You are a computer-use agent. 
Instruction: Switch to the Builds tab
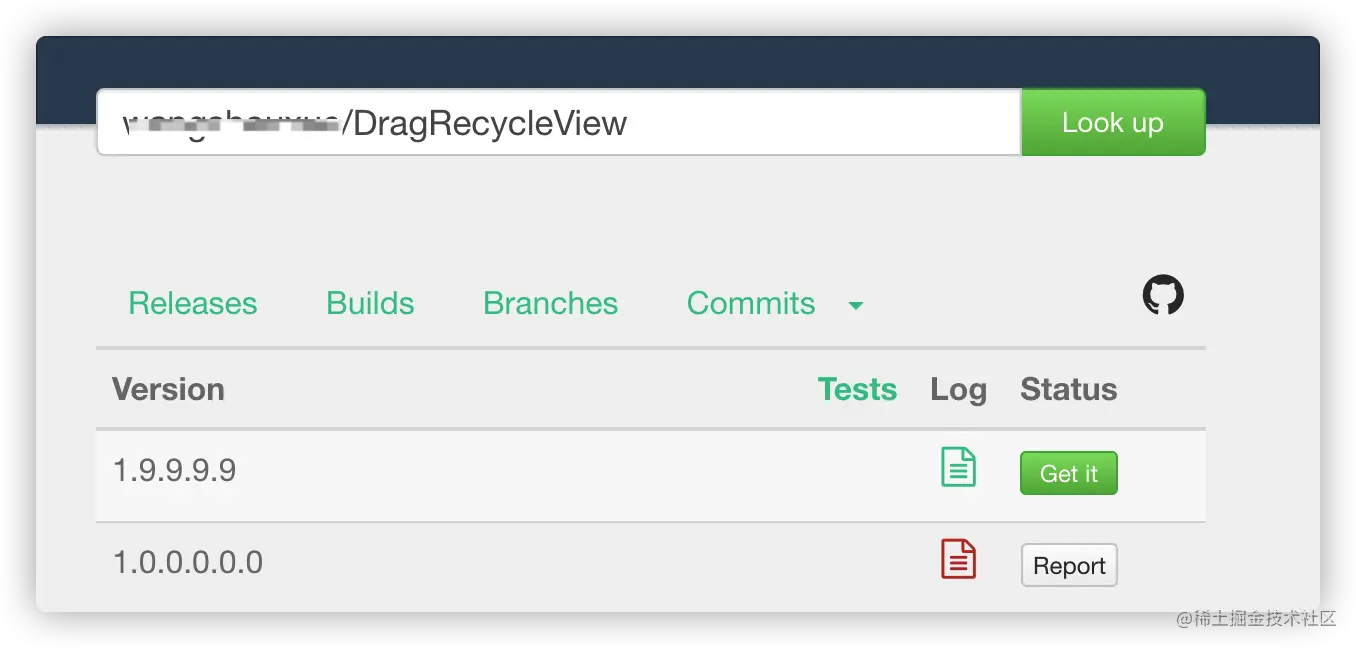pos(370,303)
